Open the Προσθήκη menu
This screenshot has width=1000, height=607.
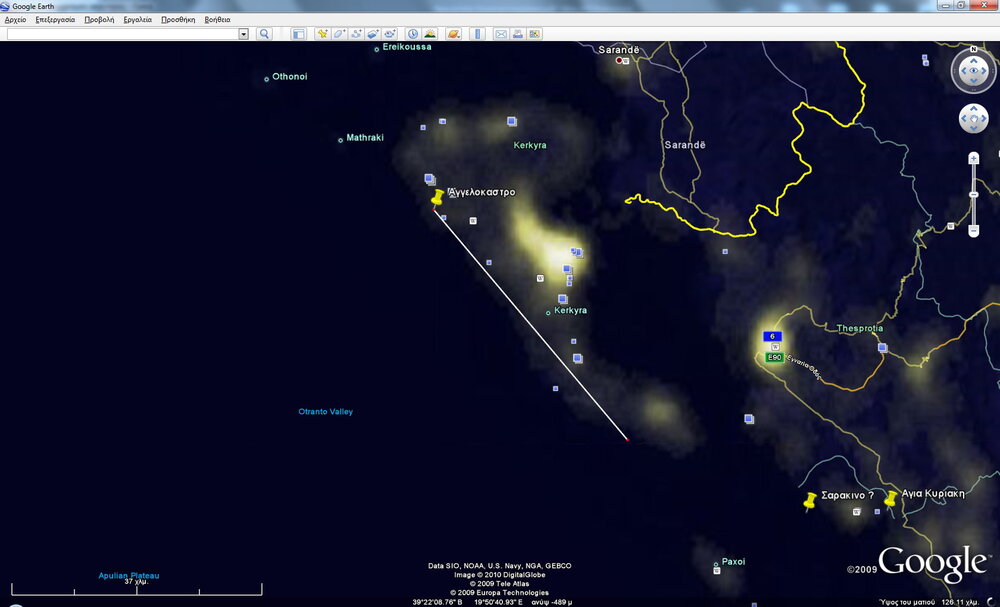[x=176, y=19]
